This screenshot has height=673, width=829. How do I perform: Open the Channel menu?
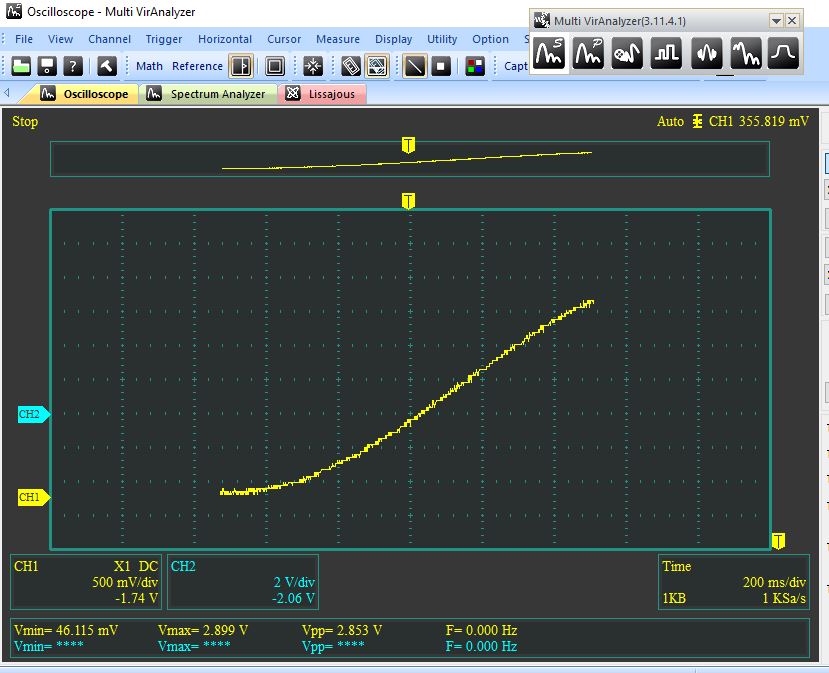[109, 39]
